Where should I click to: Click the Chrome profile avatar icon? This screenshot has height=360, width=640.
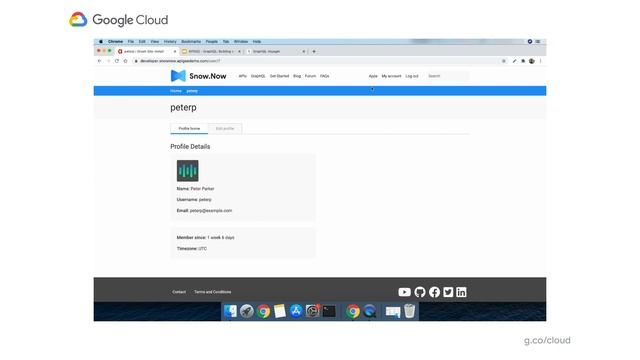pyautogui.click(x=531, y=61)
